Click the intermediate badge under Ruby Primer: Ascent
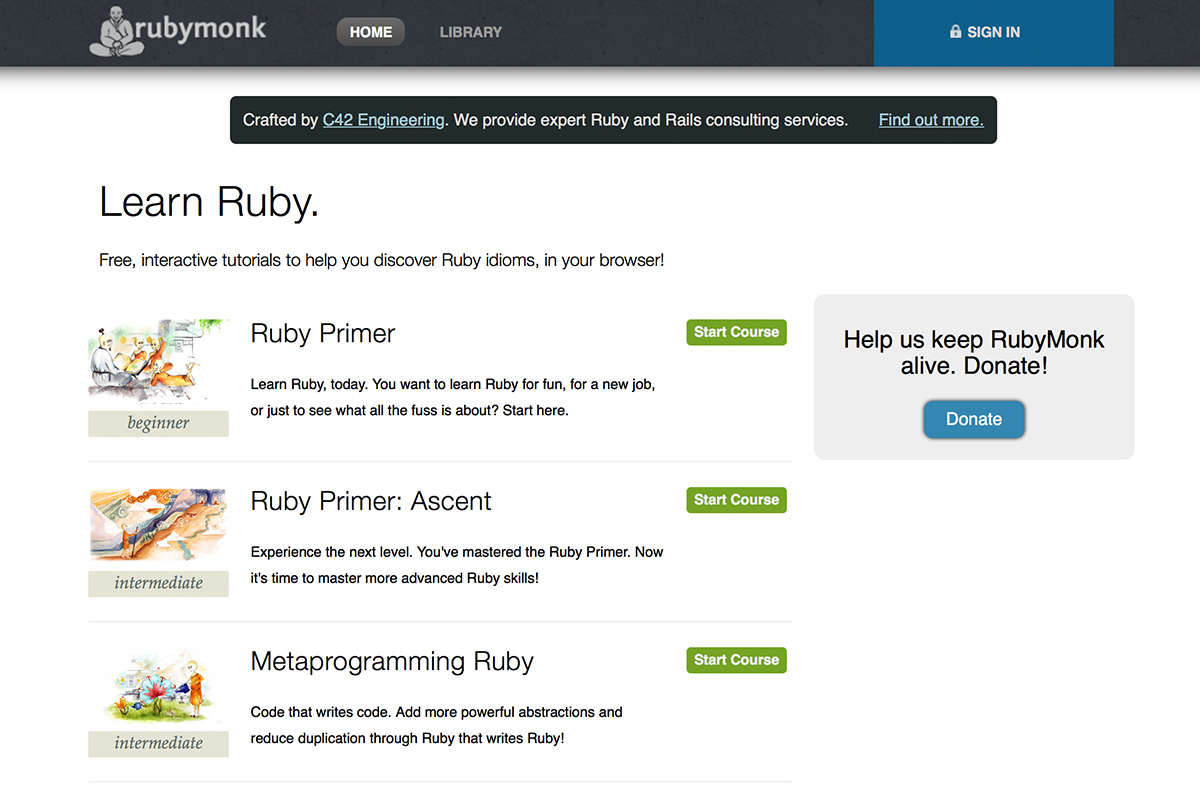The image size is (1200, 800). tap(158, 583)
